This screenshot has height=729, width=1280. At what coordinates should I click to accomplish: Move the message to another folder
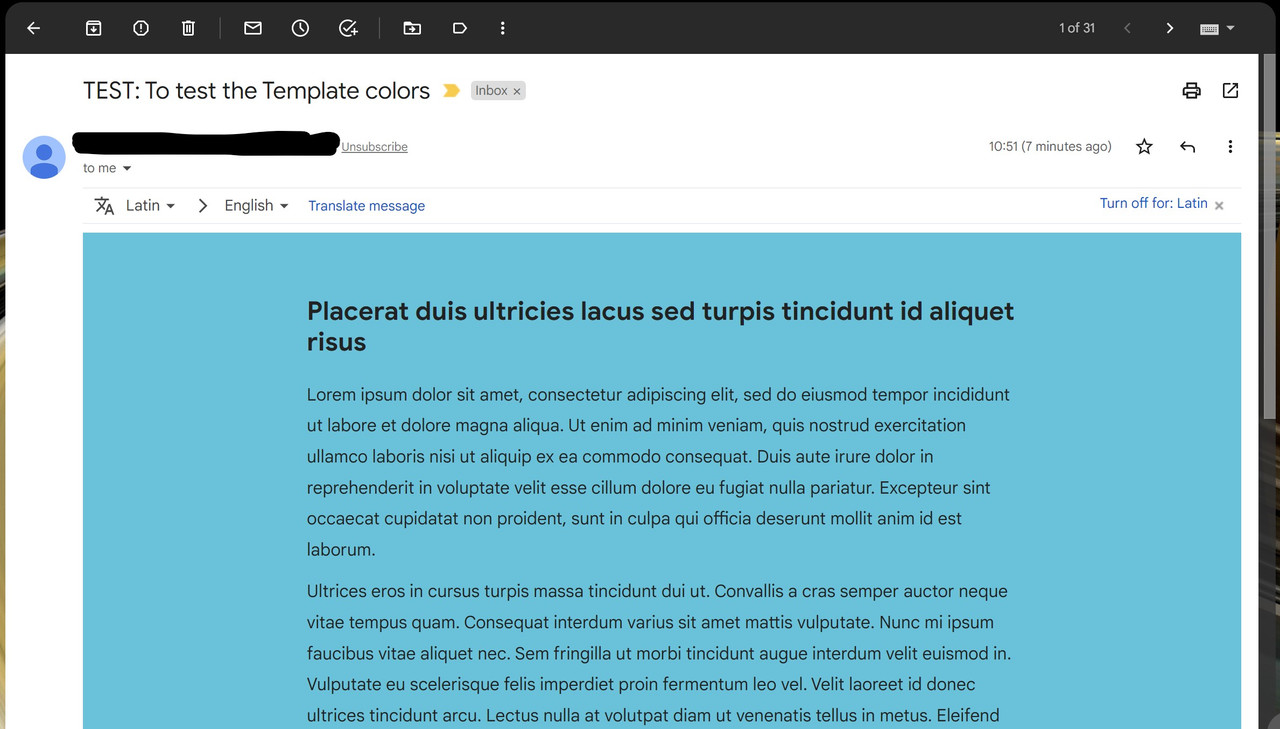[x=412, y=28]
